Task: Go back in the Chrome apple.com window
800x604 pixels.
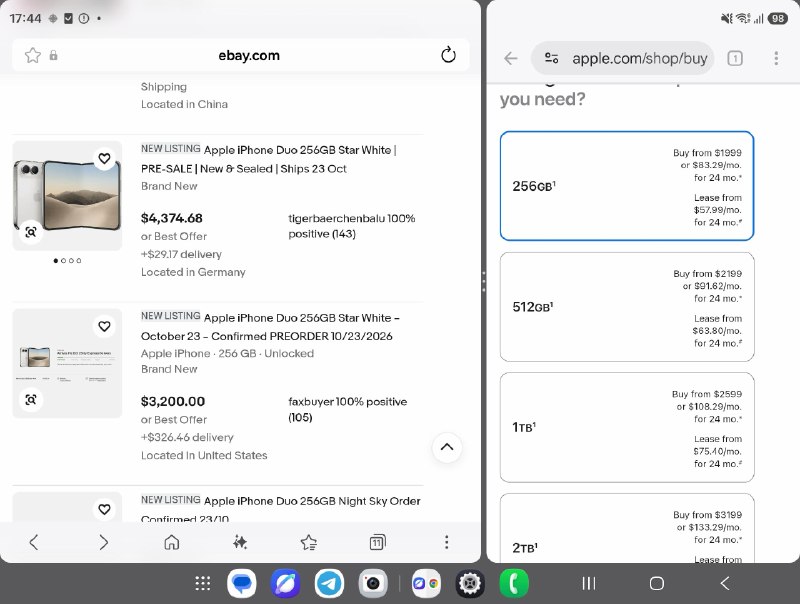Action: (511, 58)
